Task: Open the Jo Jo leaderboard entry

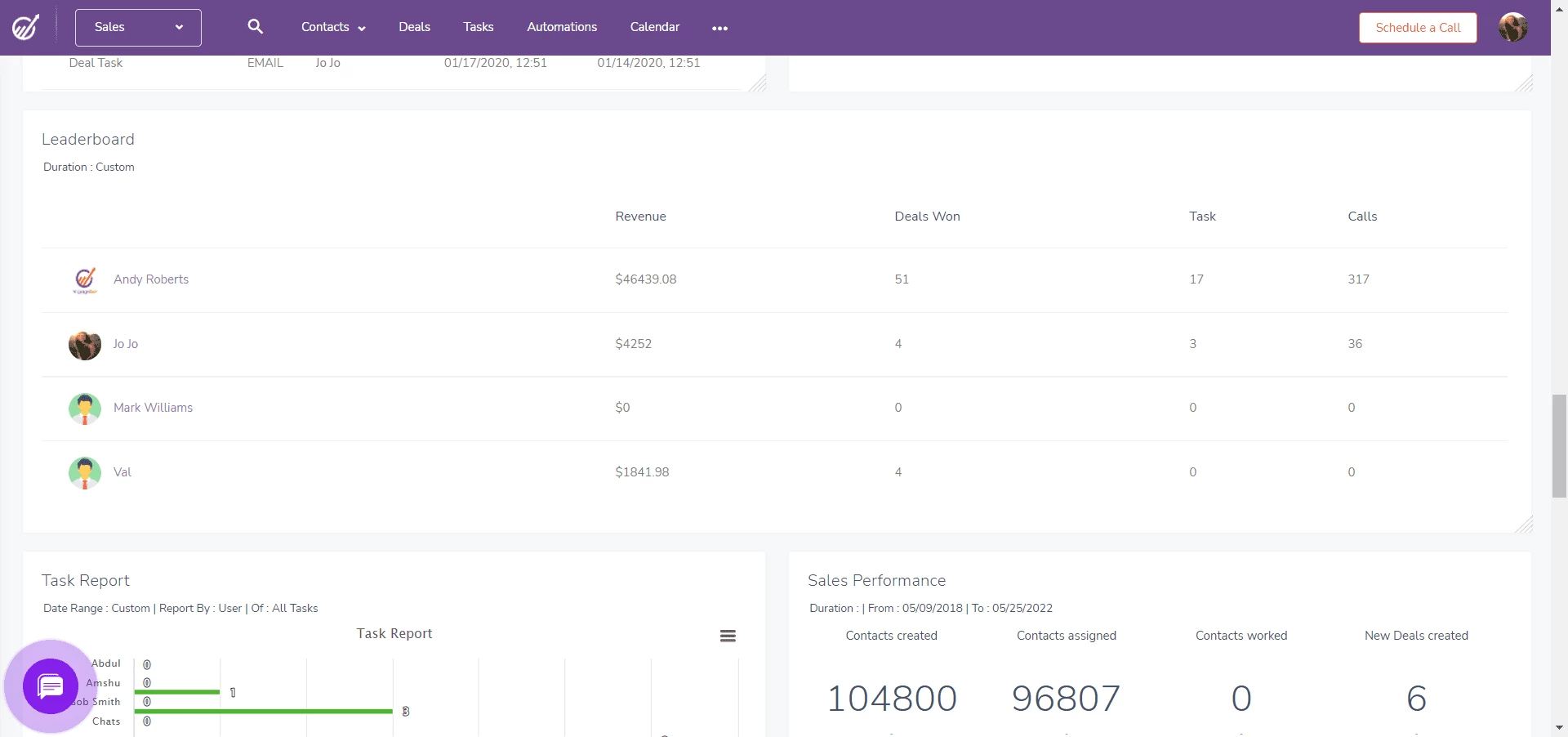Action: pyautogui.click(x=126, y=344)
